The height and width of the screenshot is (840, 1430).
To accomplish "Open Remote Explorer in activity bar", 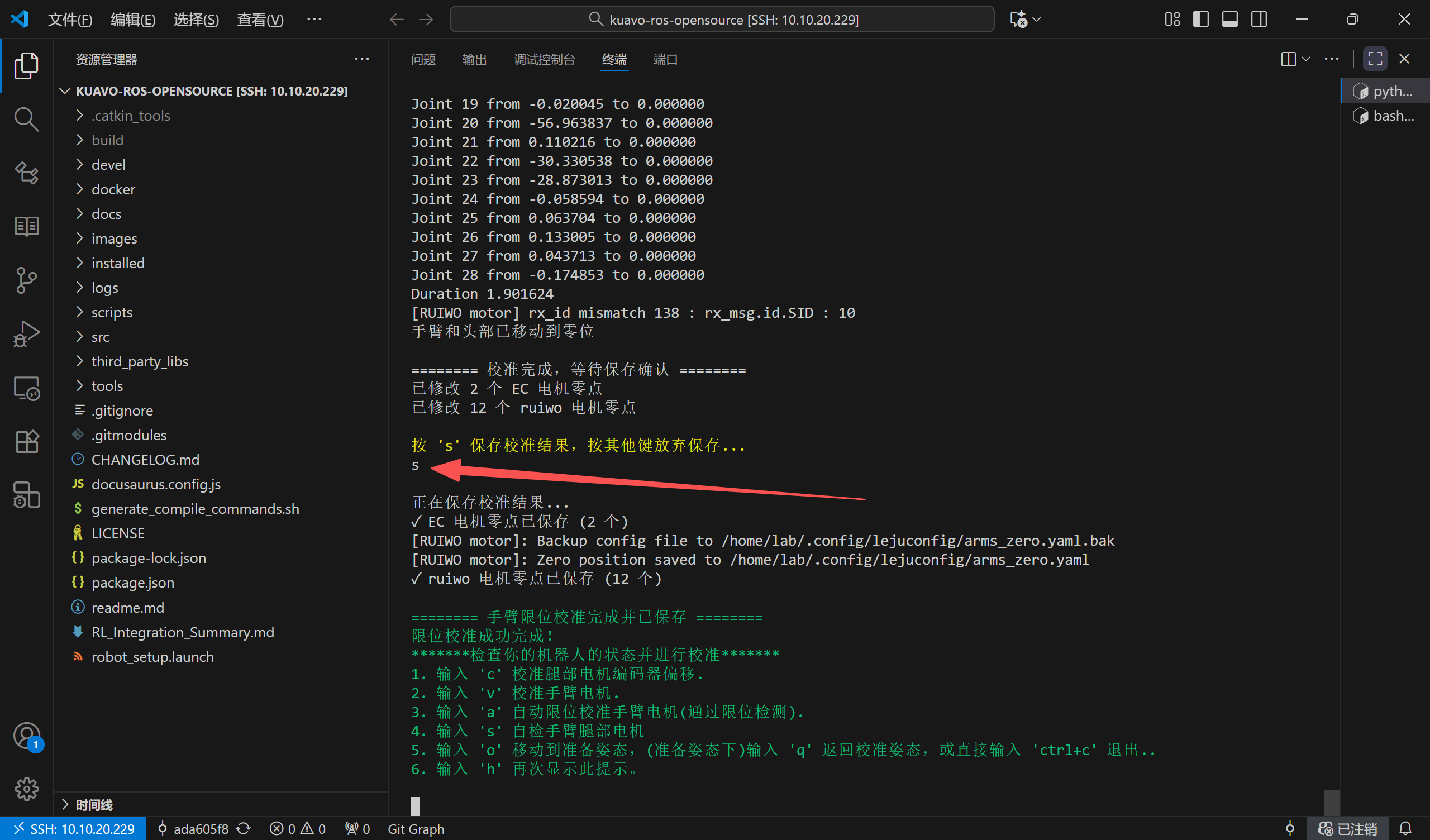I will click(x=26, y=389).
